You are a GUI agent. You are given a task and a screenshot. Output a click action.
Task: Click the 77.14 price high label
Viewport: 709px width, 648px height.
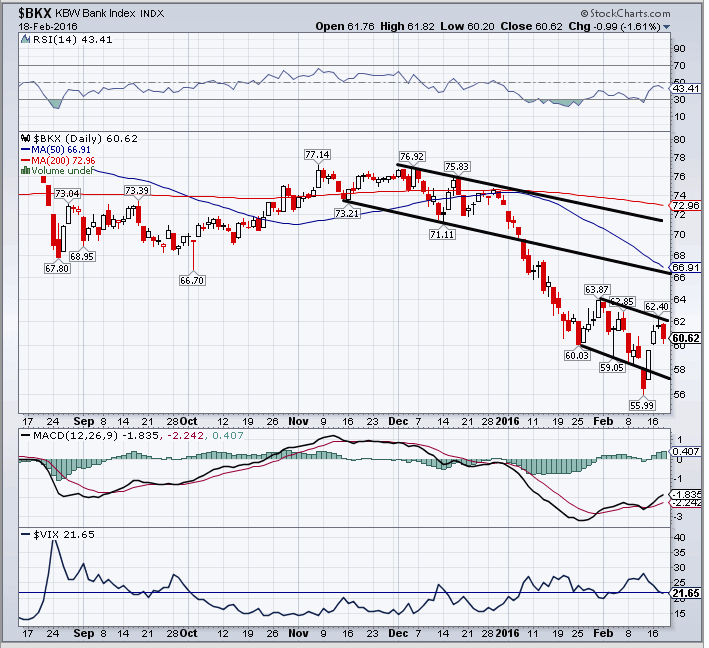tap(317, 155)
